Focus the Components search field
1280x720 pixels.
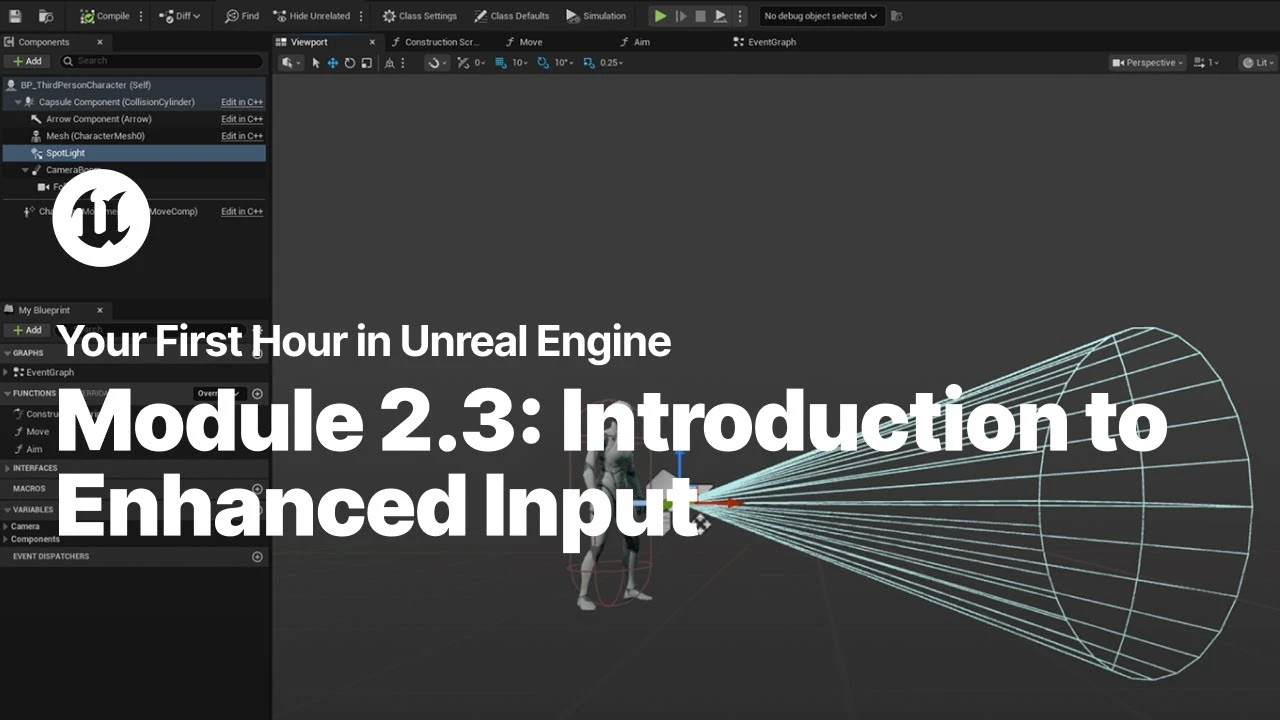160,61
